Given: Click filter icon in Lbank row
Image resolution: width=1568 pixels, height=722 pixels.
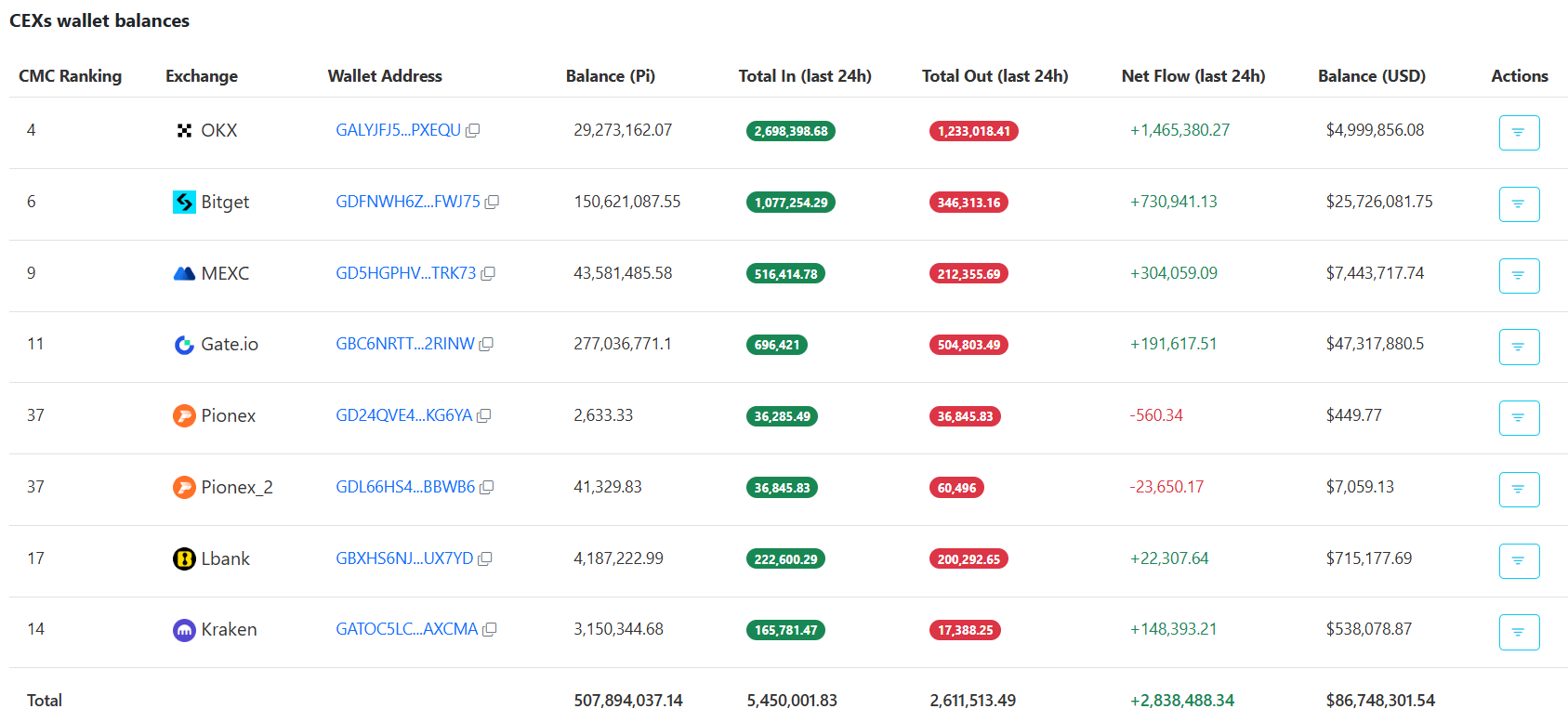Looking at the screenshot, I should [x=1518, y=561].
